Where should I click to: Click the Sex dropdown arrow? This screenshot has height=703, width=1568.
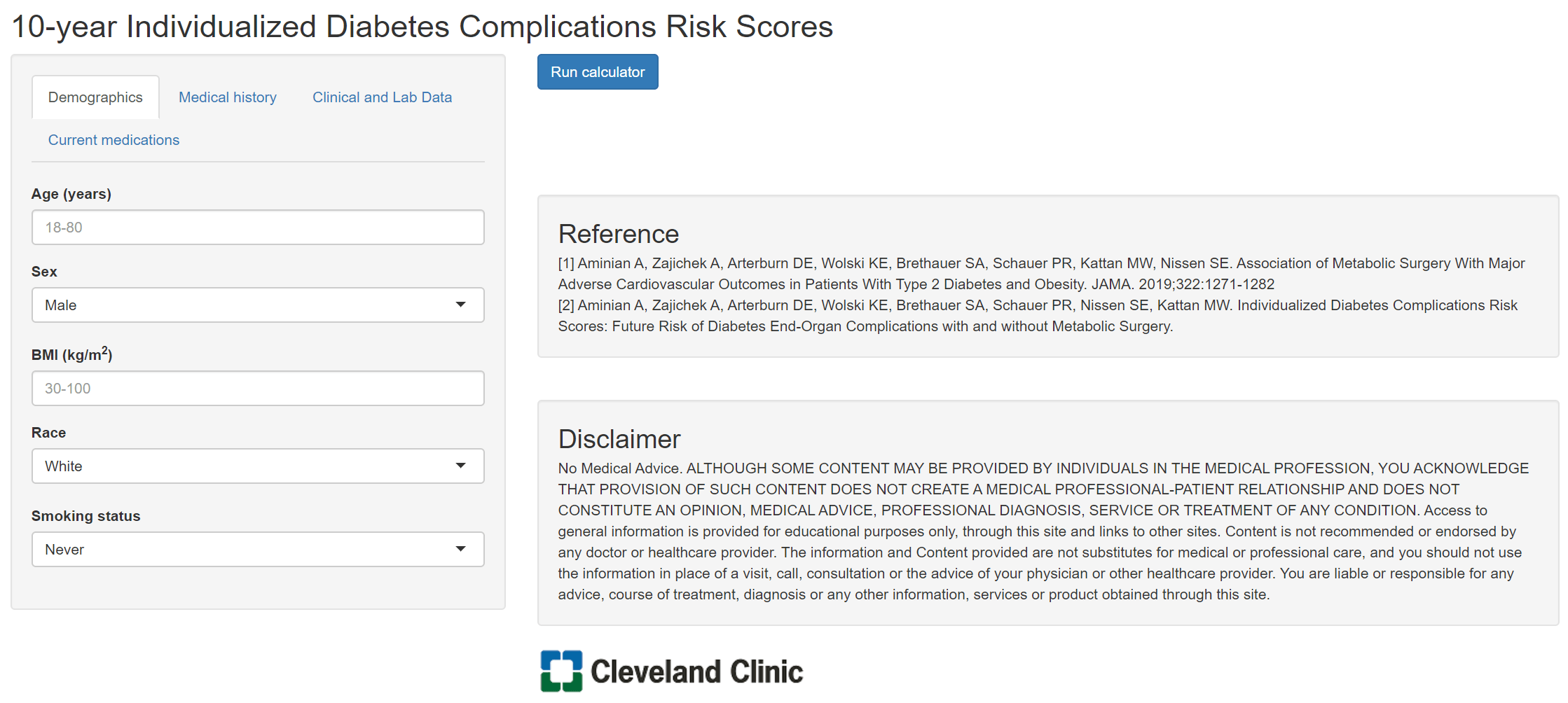[461, 305]
